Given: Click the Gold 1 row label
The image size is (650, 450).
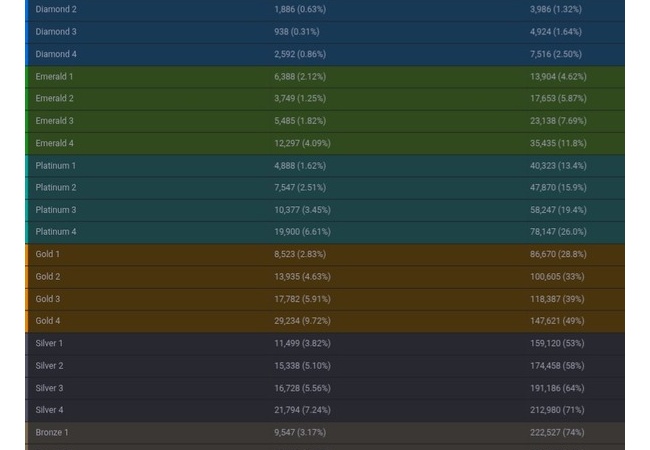Looking at the screenshot, I should click(x=48, y=255).
